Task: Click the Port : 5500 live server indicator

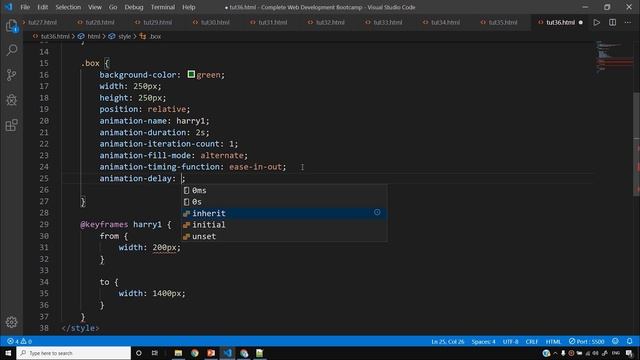Action: (587, 341)
